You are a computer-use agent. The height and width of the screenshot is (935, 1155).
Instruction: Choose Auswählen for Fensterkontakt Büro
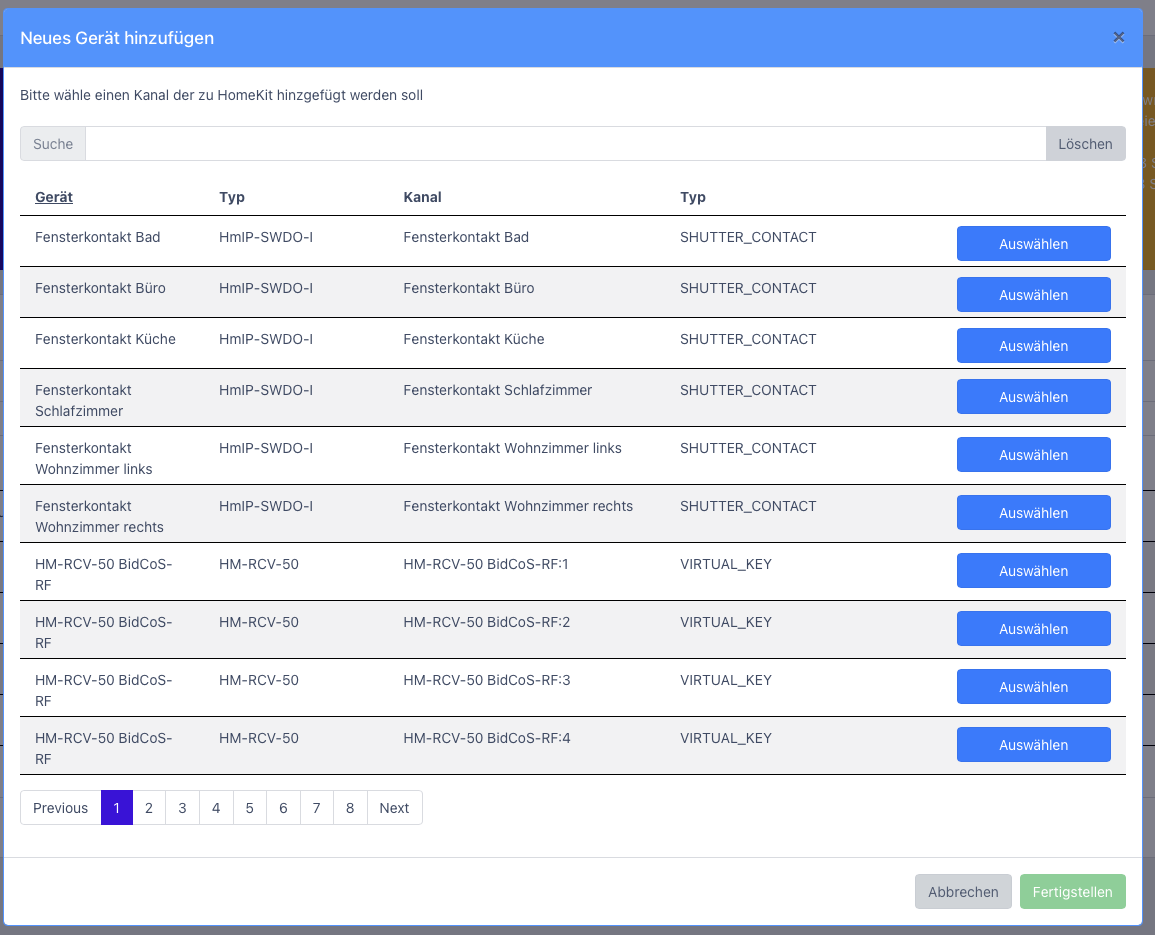[x=1033, y=295]
